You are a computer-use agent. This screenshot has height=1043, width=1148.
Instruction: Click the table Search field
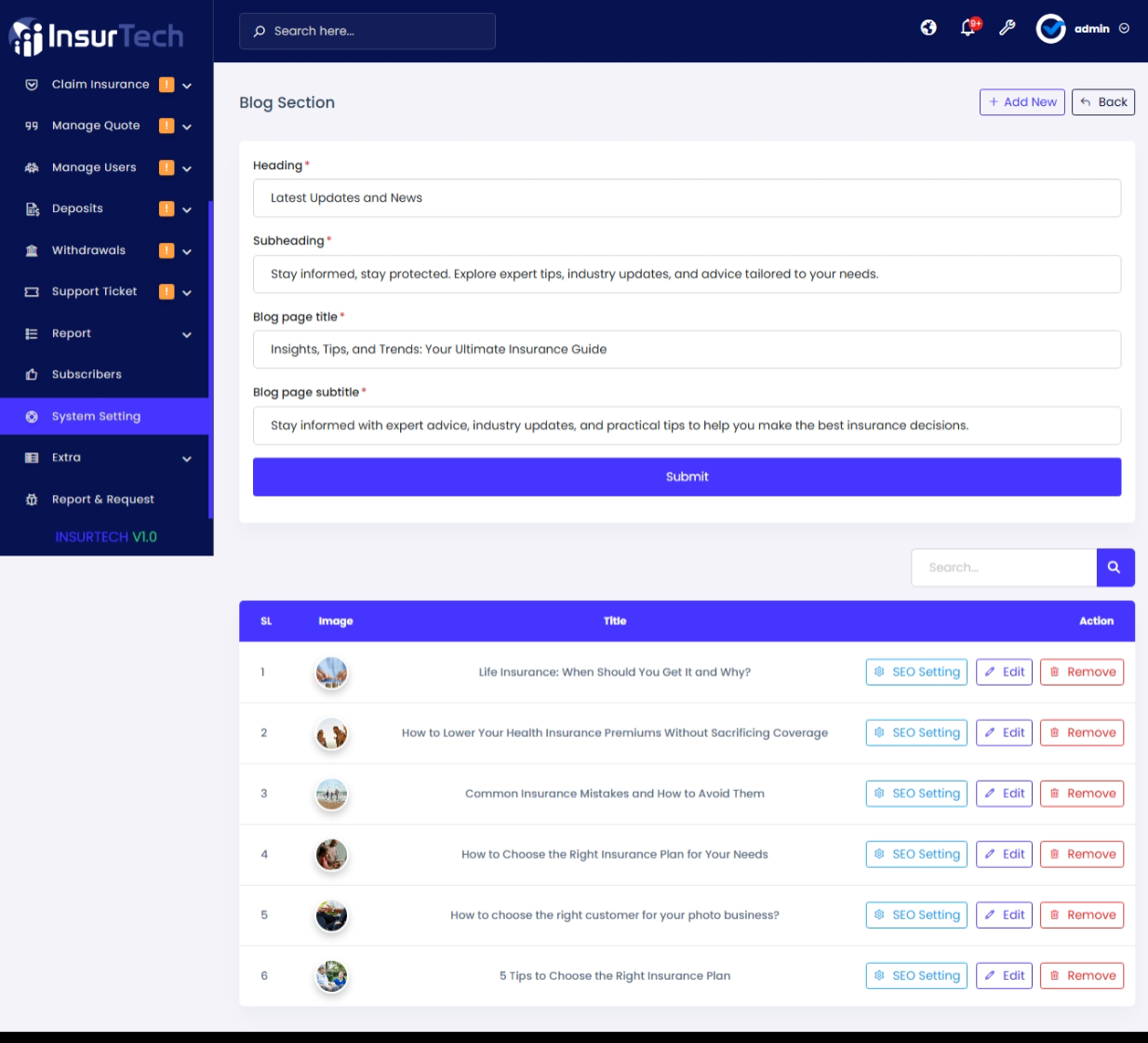click(1004, 568)
